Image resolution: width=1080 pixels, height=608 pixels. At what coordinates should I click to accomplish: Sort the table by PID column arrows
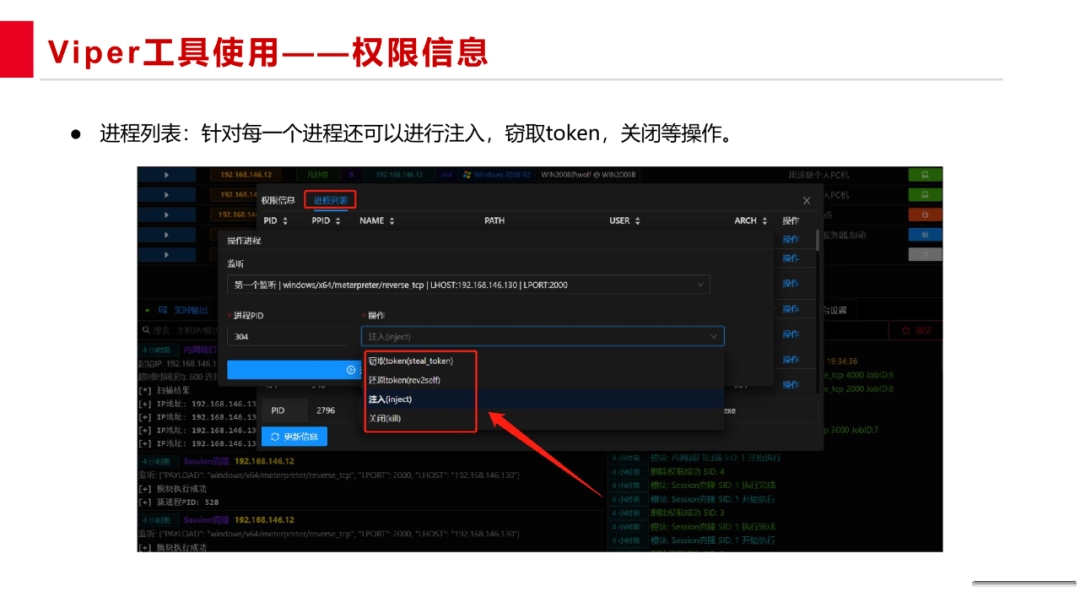(285, 221)
